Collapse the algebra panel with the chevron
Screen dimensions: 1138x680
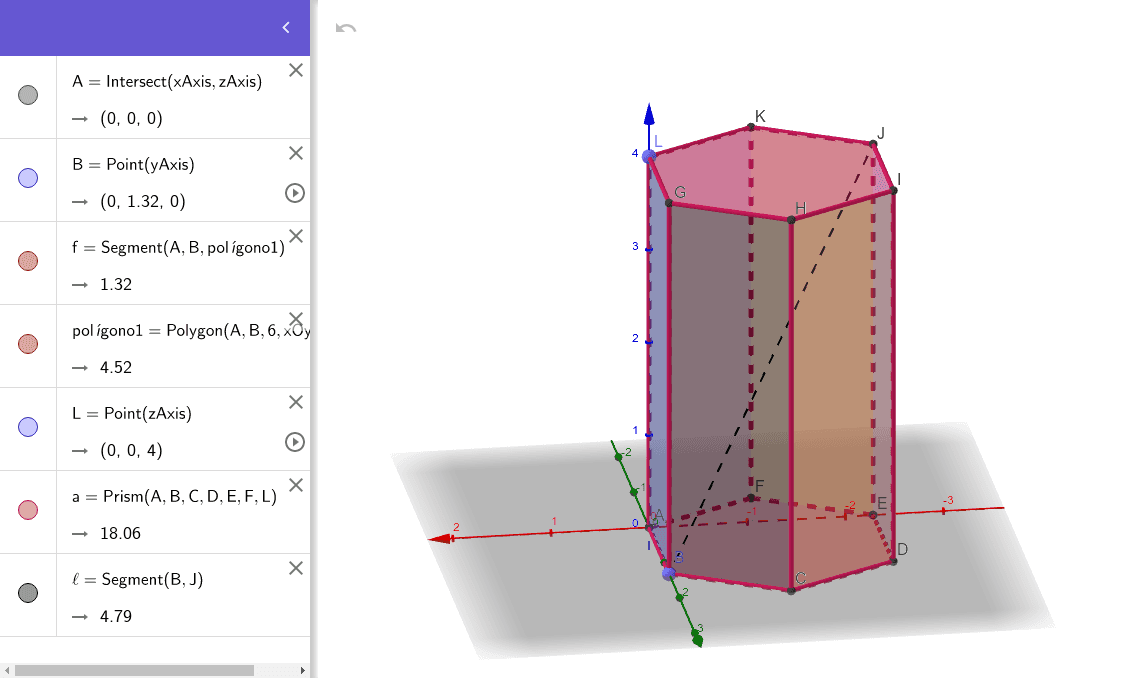(x=286, y=27)
